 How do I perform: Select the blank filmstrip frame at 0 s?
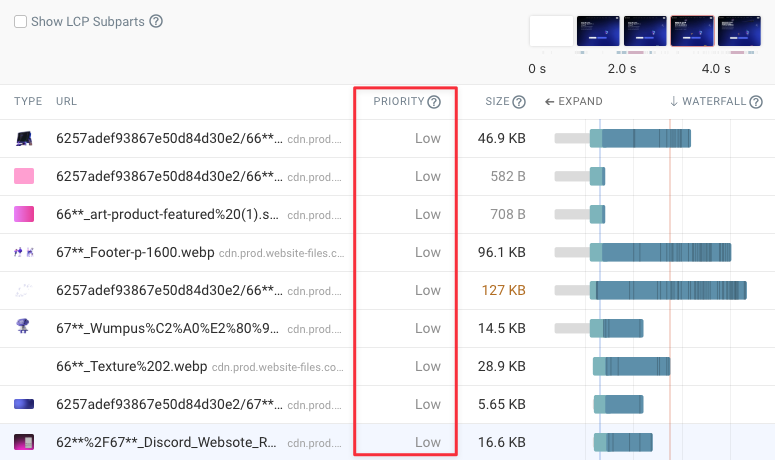550,31
